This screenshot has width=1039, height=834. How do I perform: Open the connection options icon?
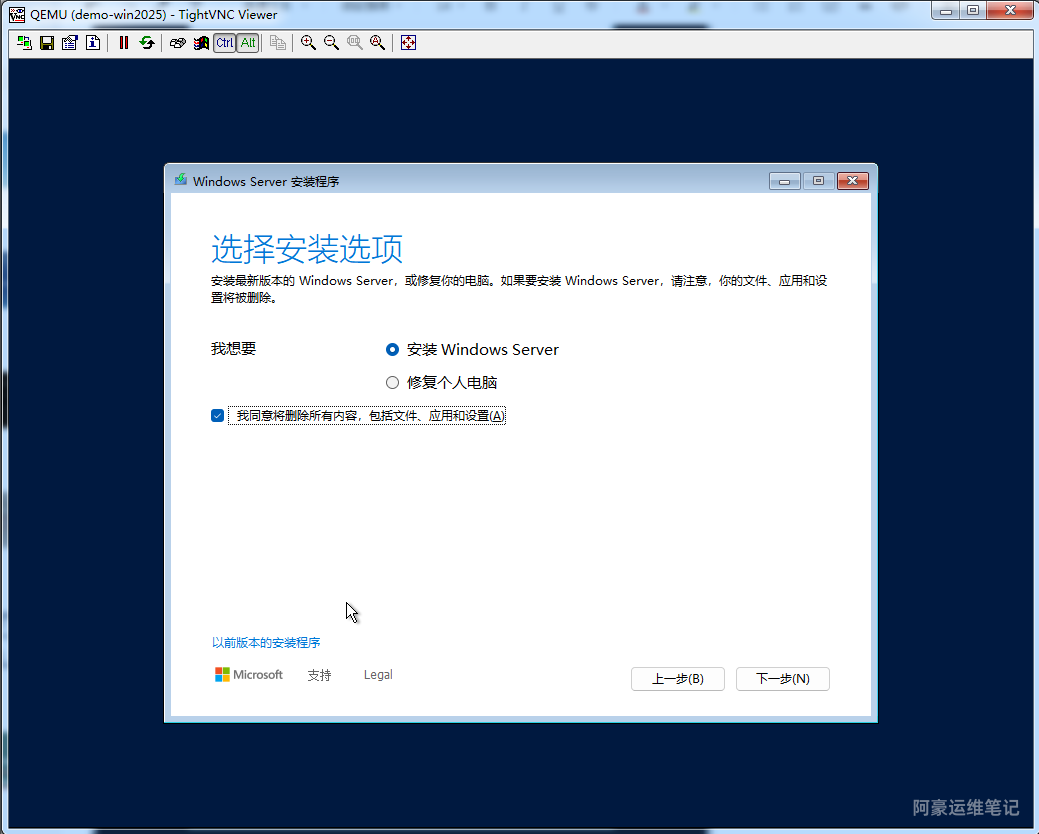[x=70, y=43]
